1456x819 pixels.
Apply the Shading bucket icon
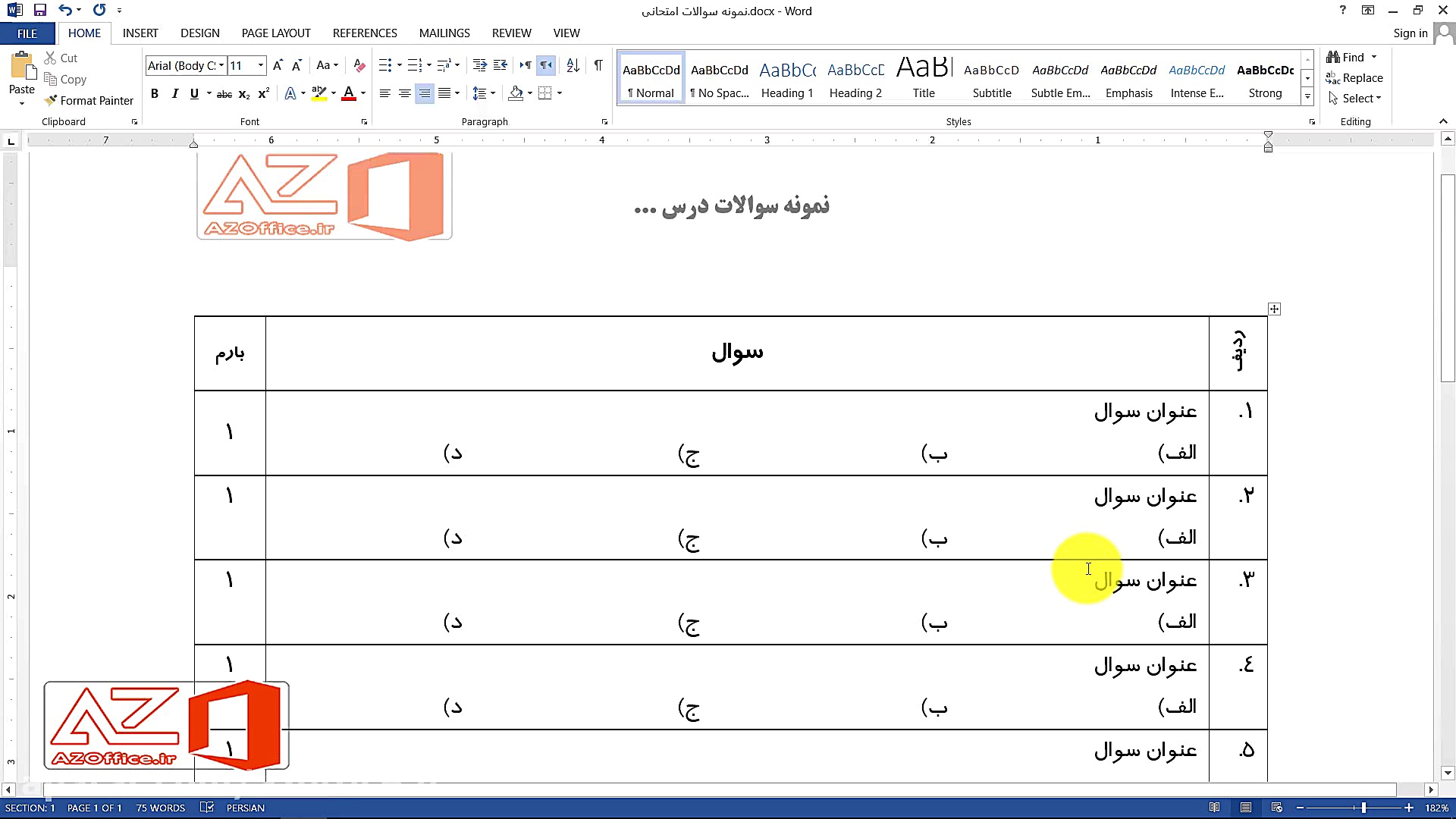[x=516, y=93]
